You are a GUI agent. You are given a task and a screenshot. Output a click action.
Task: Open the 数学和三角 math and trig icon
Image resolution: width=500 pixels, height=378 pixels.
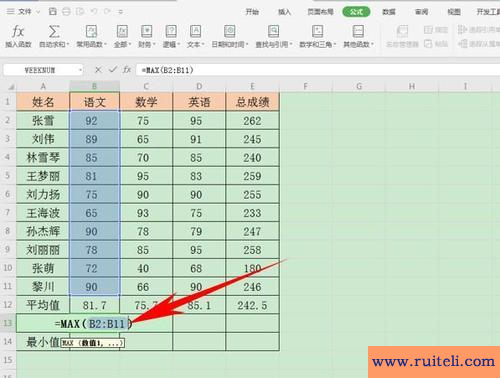(x=317, y=32)
